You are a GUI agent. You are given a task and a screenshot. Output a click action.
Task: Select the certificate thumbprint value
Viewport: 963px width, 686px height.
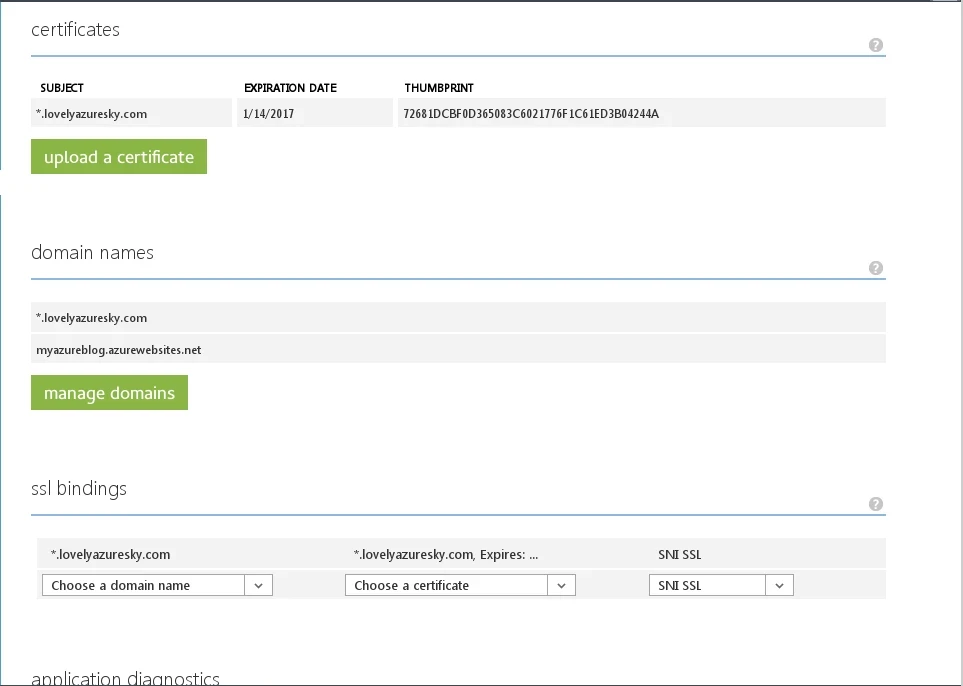531,114
